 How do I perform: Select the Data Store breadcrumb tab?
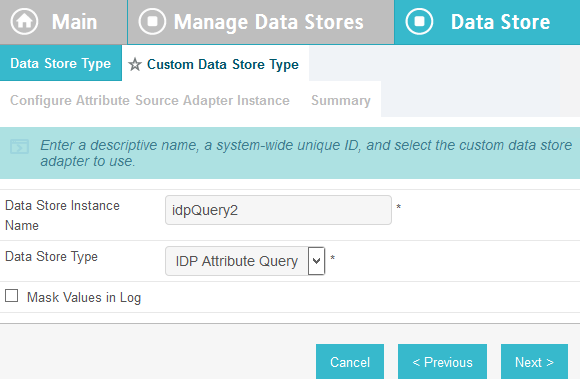click(487, 22)
